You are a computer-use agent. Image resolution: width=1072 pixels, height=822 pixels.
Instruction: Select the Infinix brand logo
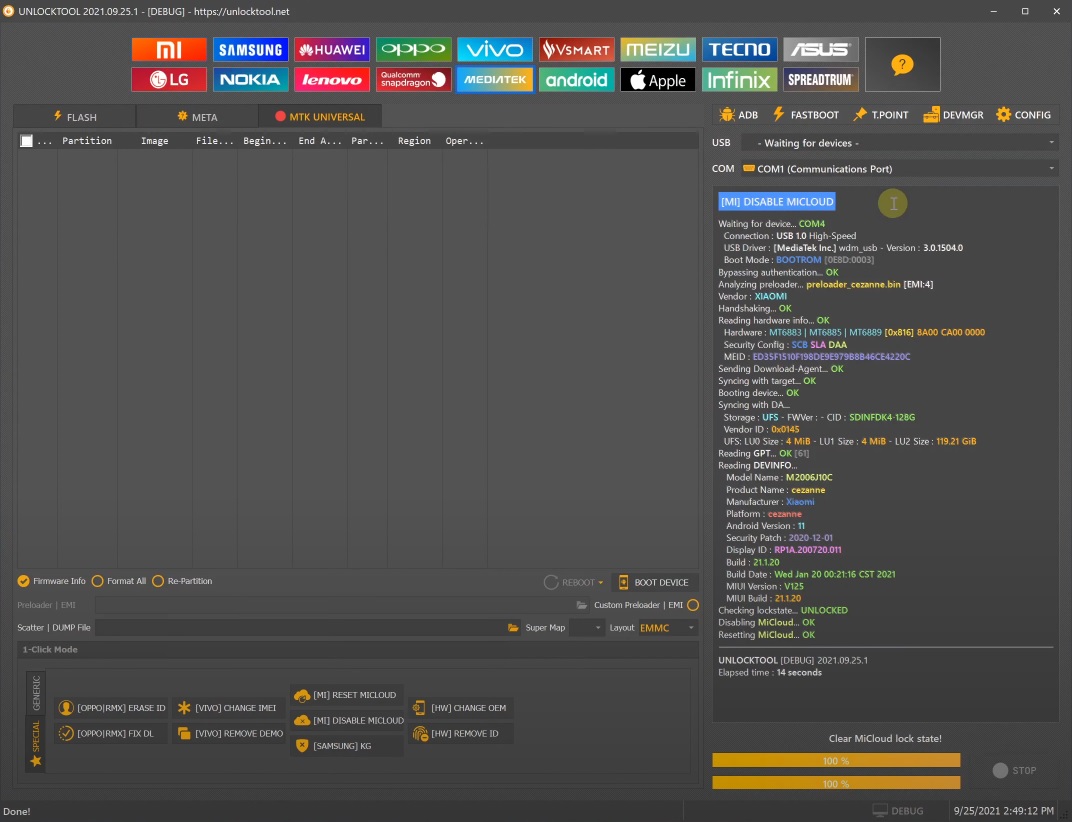point(739,79)
